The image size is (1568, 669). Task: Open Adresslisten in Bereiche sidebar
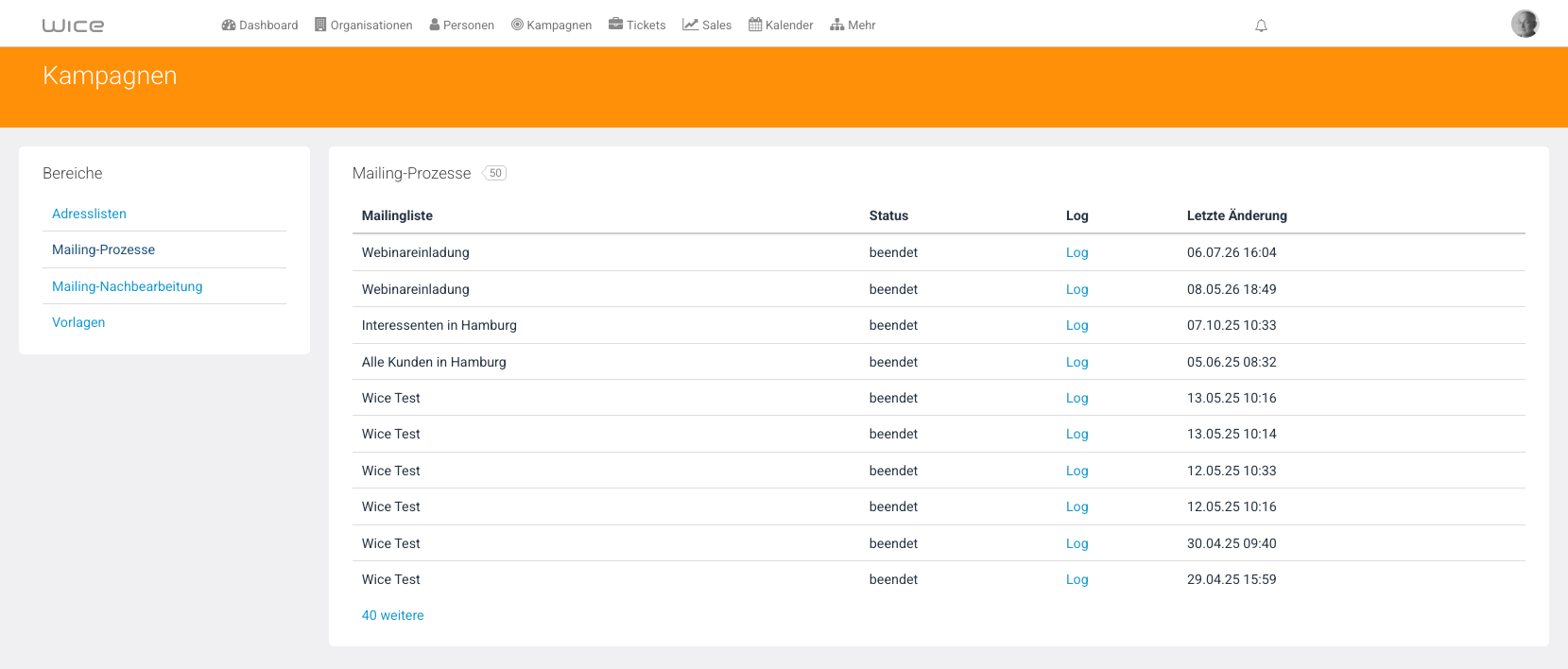point(89,214)
